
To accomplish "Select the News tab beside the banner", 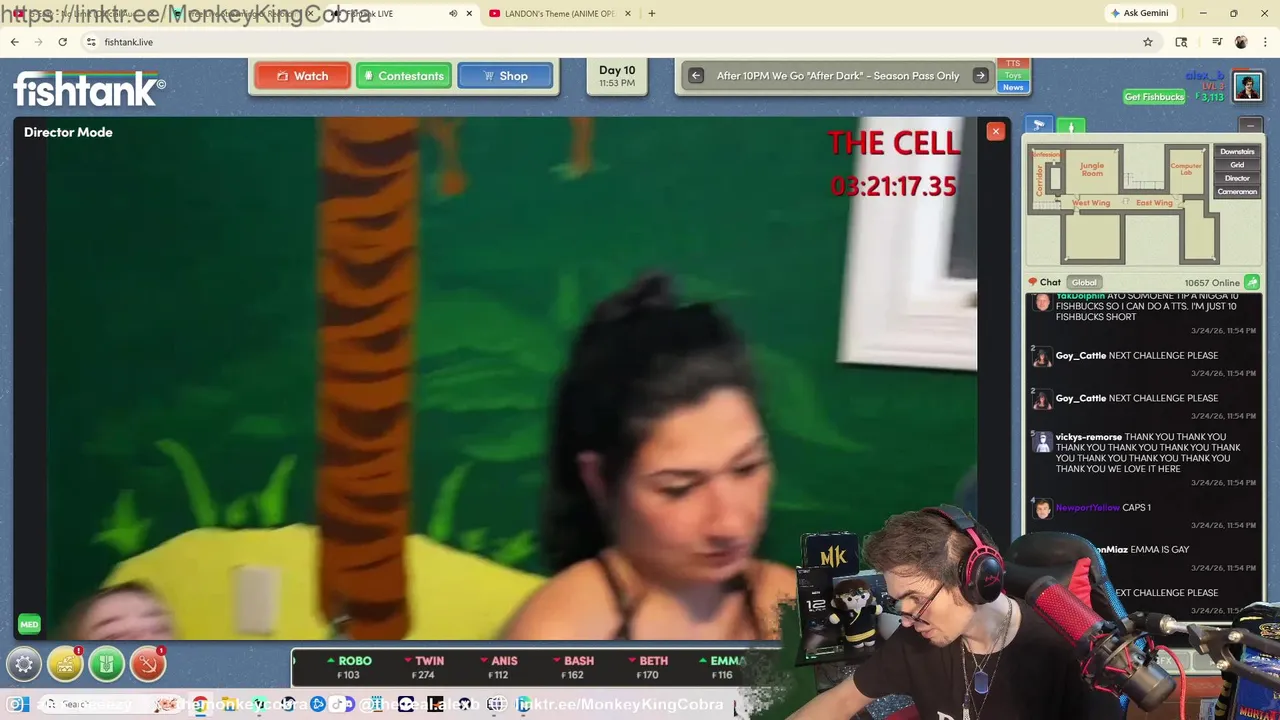I will (x=1013, y=87).
